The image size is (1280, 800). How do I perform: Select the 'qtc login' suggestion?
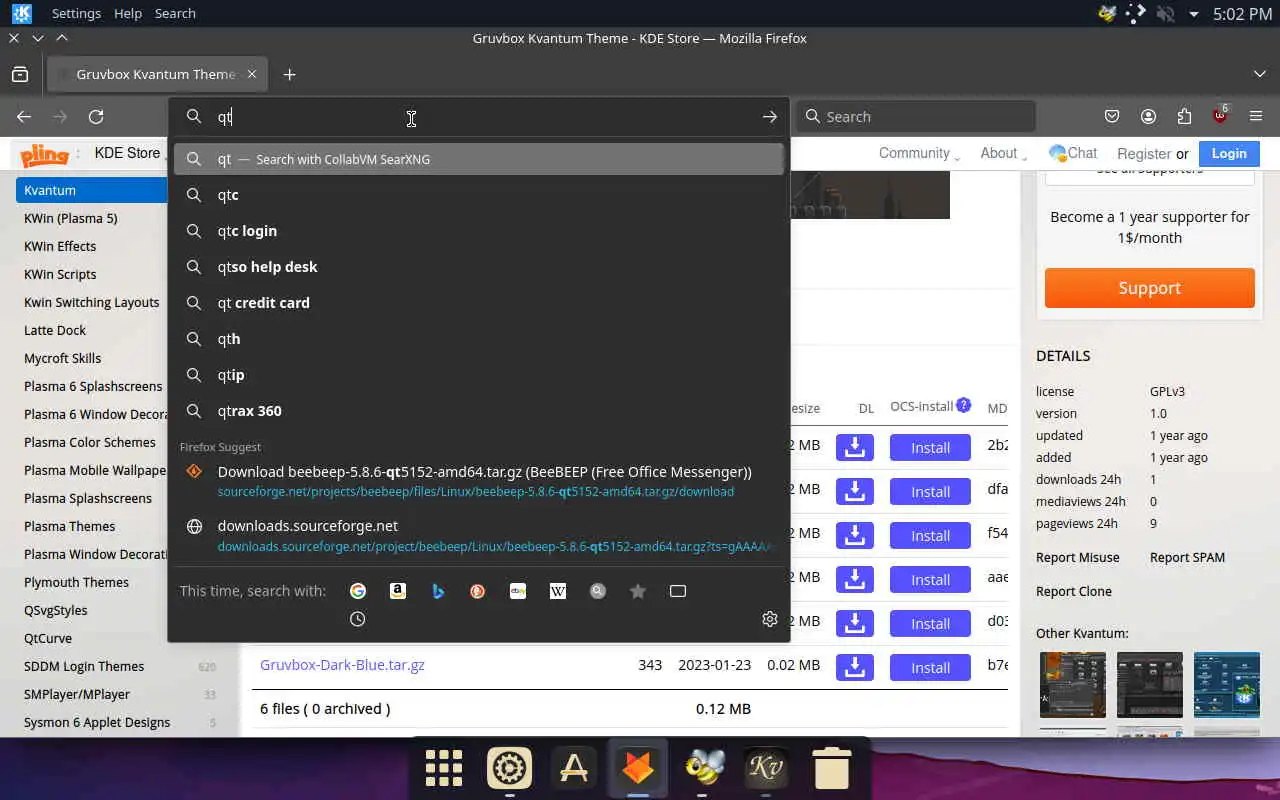point(479,231)
